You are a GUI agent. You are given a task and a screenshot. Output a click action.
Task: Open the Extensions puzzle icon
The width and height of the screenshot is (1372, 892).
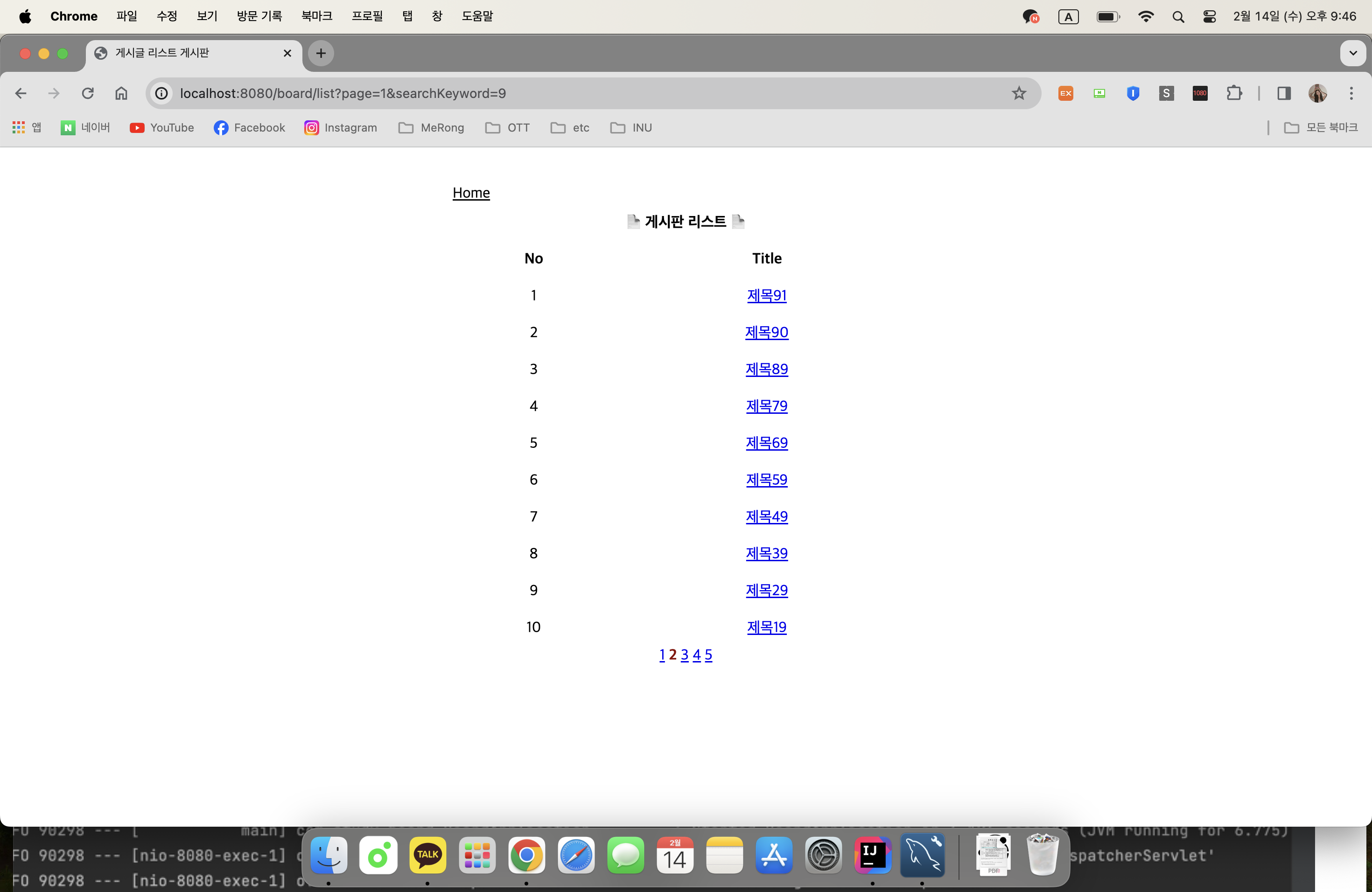point(1234,93)
